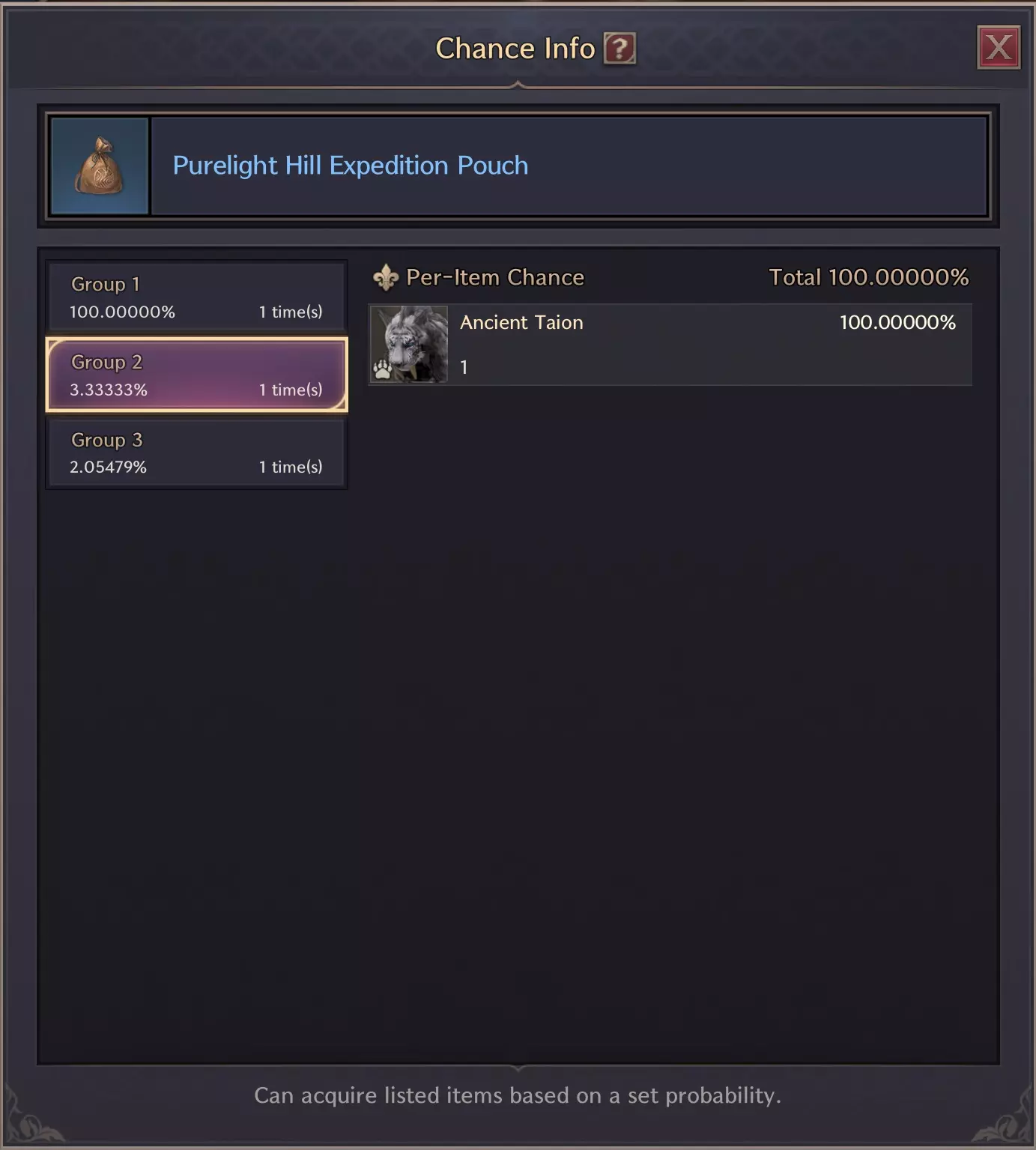Screen dimensions: 1036x1150
Task: Click the Total 100.00000% label
Action: click(x=869, y=277)
